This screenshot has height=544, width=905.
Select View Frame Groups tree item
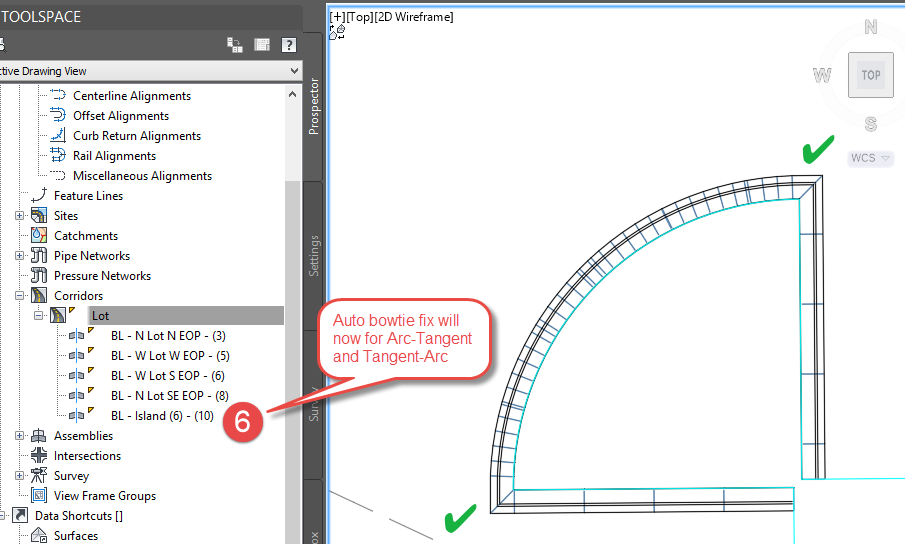click(104, 496)
